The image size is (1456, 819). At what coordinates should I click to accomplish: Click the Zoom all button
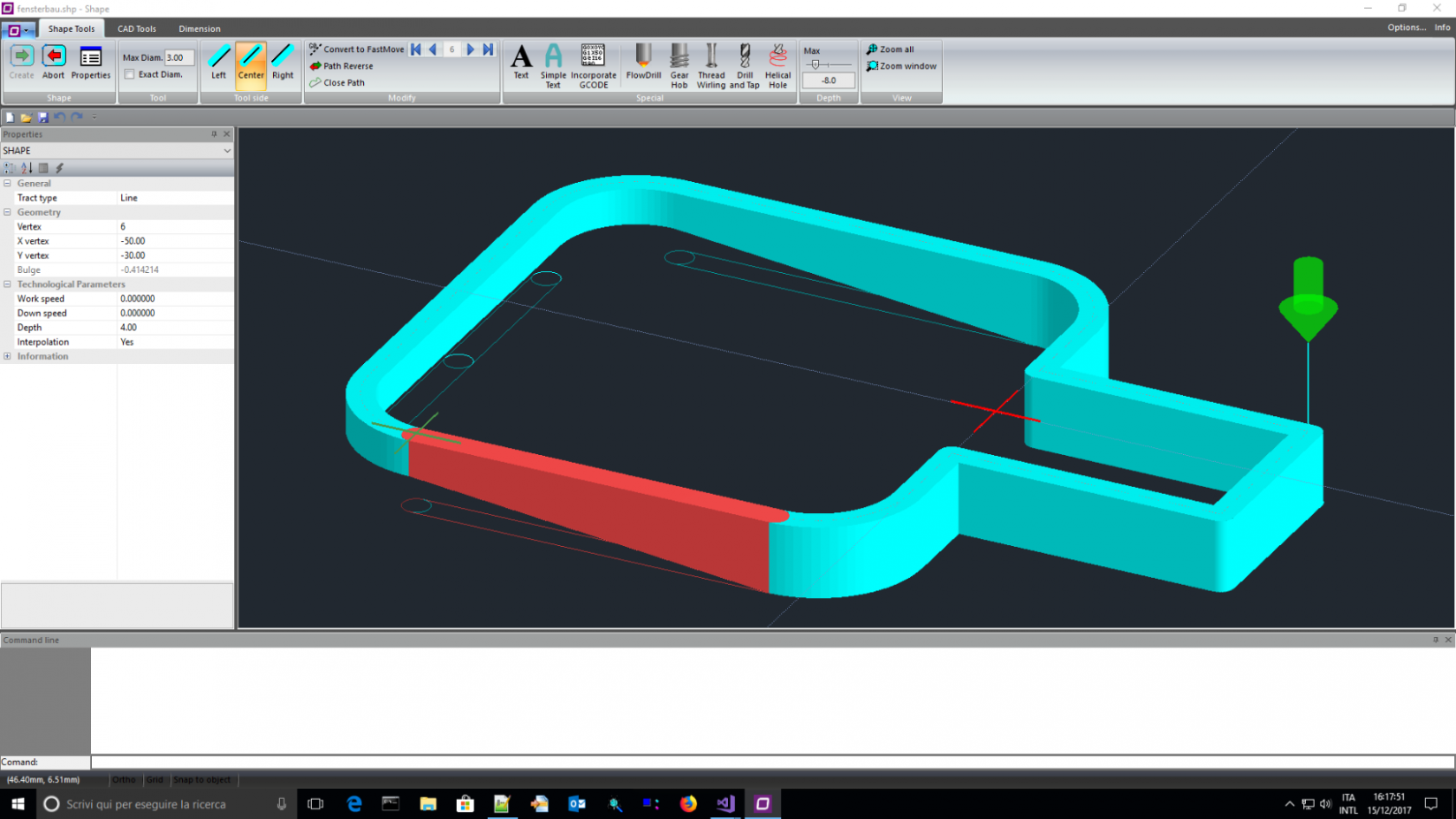coord(890,49)
